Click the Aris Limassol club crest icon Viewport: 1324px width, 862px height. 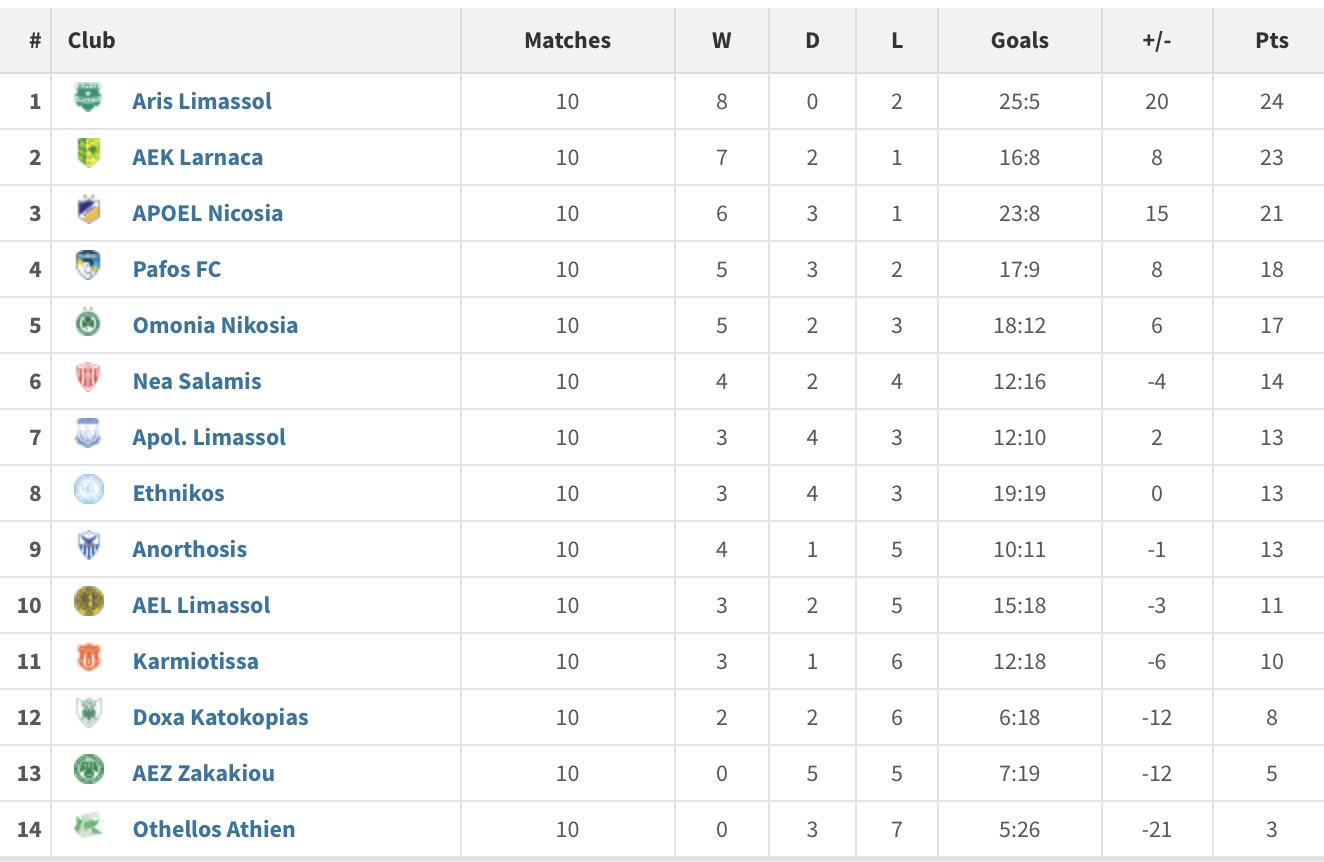click(88, 98)
